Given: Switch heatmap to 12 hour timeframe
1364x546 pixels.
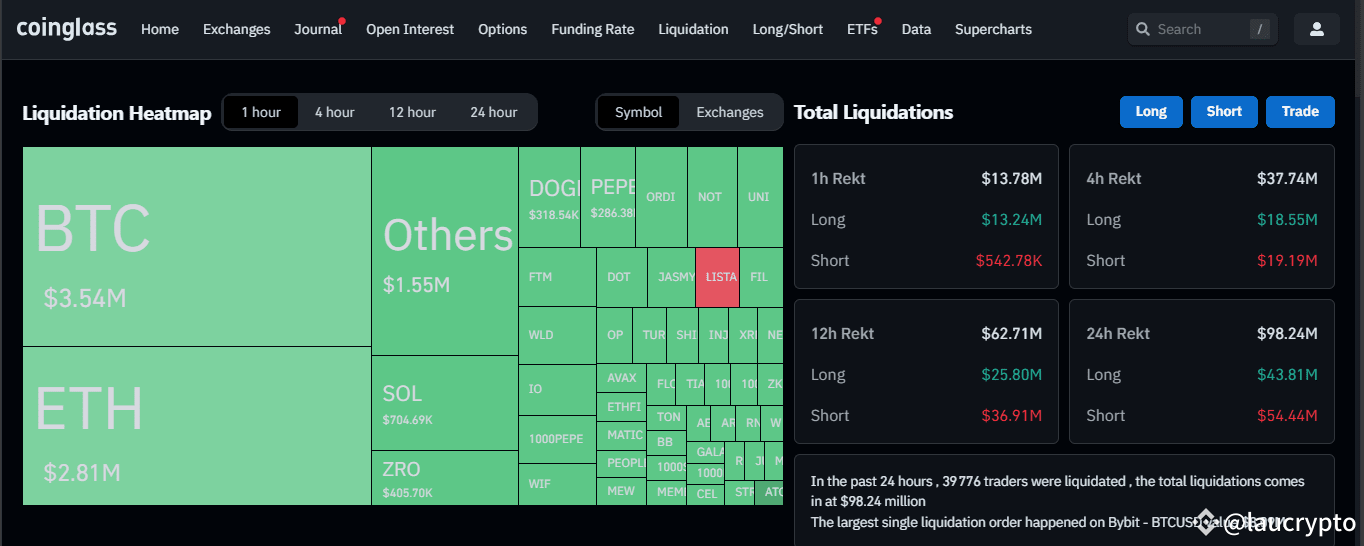Looking at the screenshot, I should tap(413, 112).
